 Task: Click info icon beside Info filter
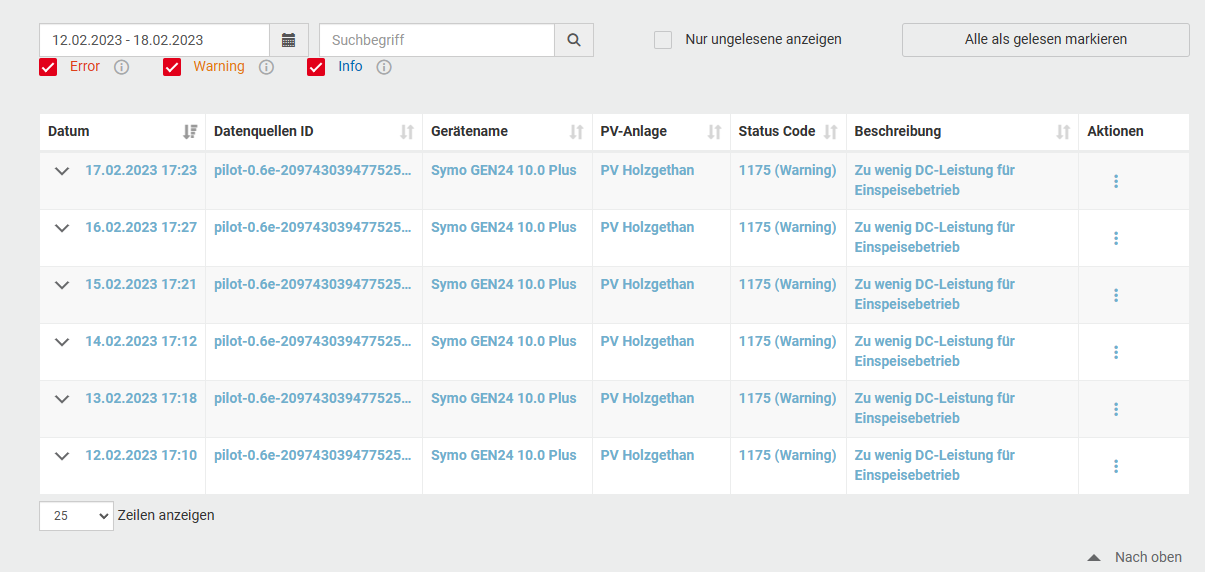tap(384, 67)
